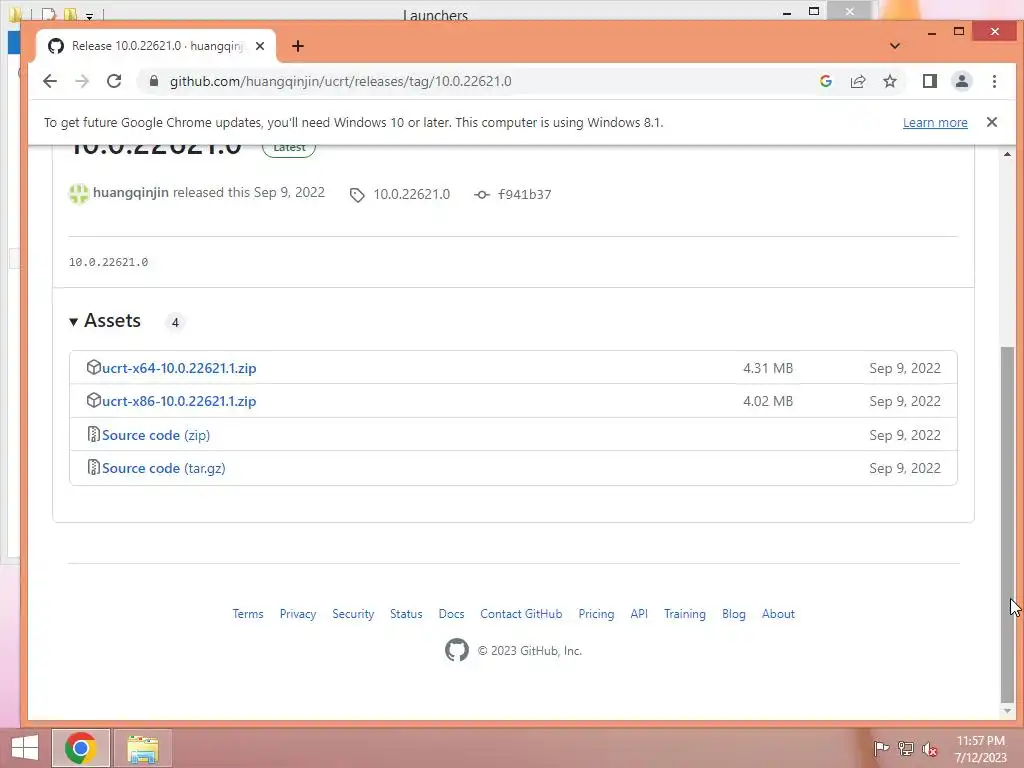The image size is (1024, 768).
Task: Click zip file icon for Source code (zip)
Action: pyautogui.click(x=93, y=434)
